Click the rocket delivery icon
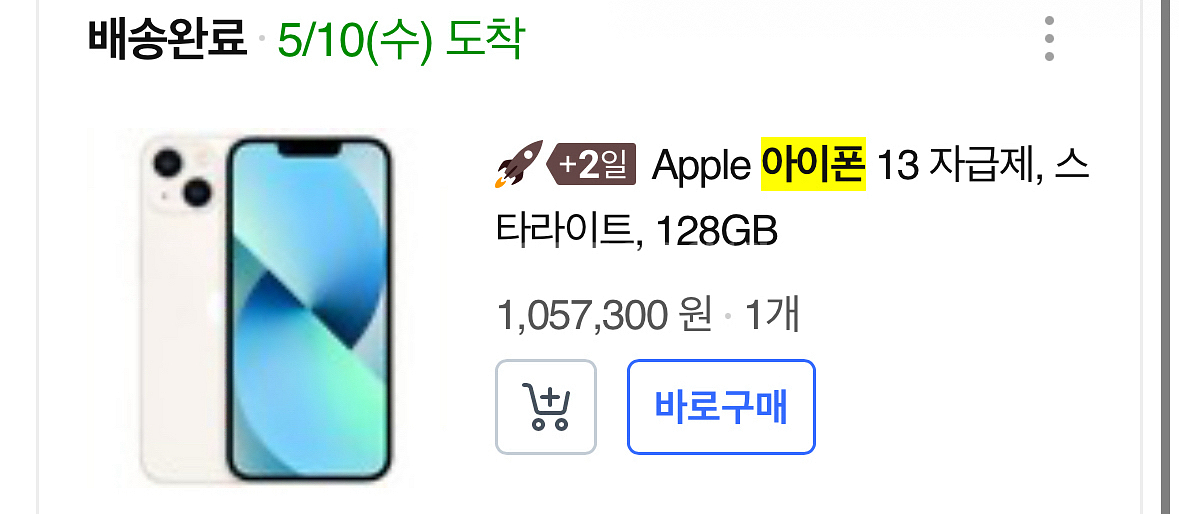This screenshot has height=514, width=1179. tap(518, 164)
